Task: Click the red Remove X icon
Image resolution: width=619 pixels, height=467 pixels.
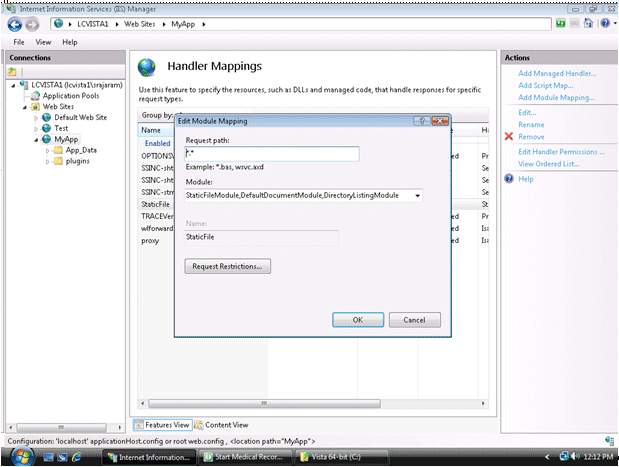Action: (x=509, y=136)
